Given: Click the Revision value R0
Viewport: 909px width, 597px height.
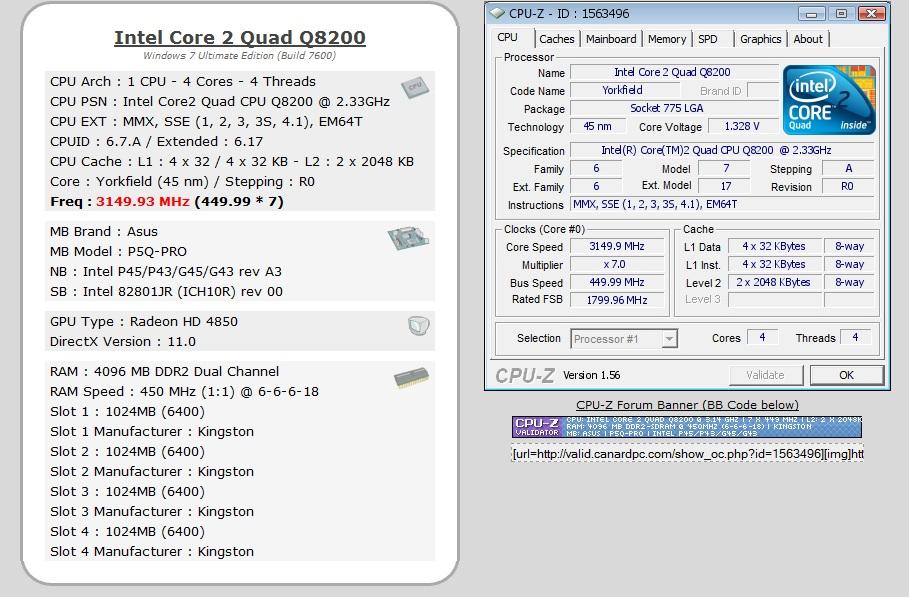Looking at the screenshot, I should pyautogui.click(x=848, y=187).
